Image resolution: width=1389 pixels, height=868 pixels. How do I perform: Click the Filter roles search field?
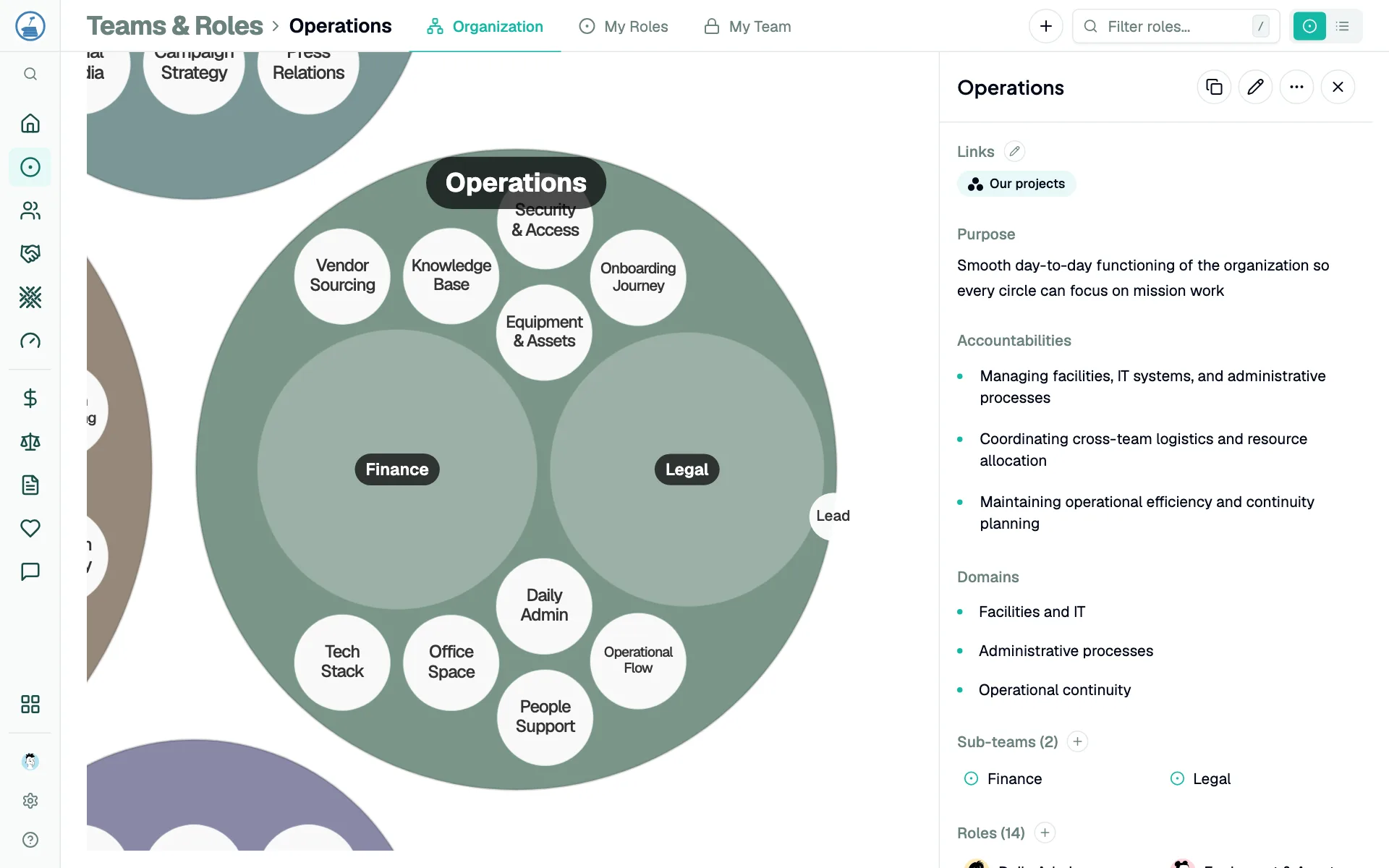click(1176, 27)
